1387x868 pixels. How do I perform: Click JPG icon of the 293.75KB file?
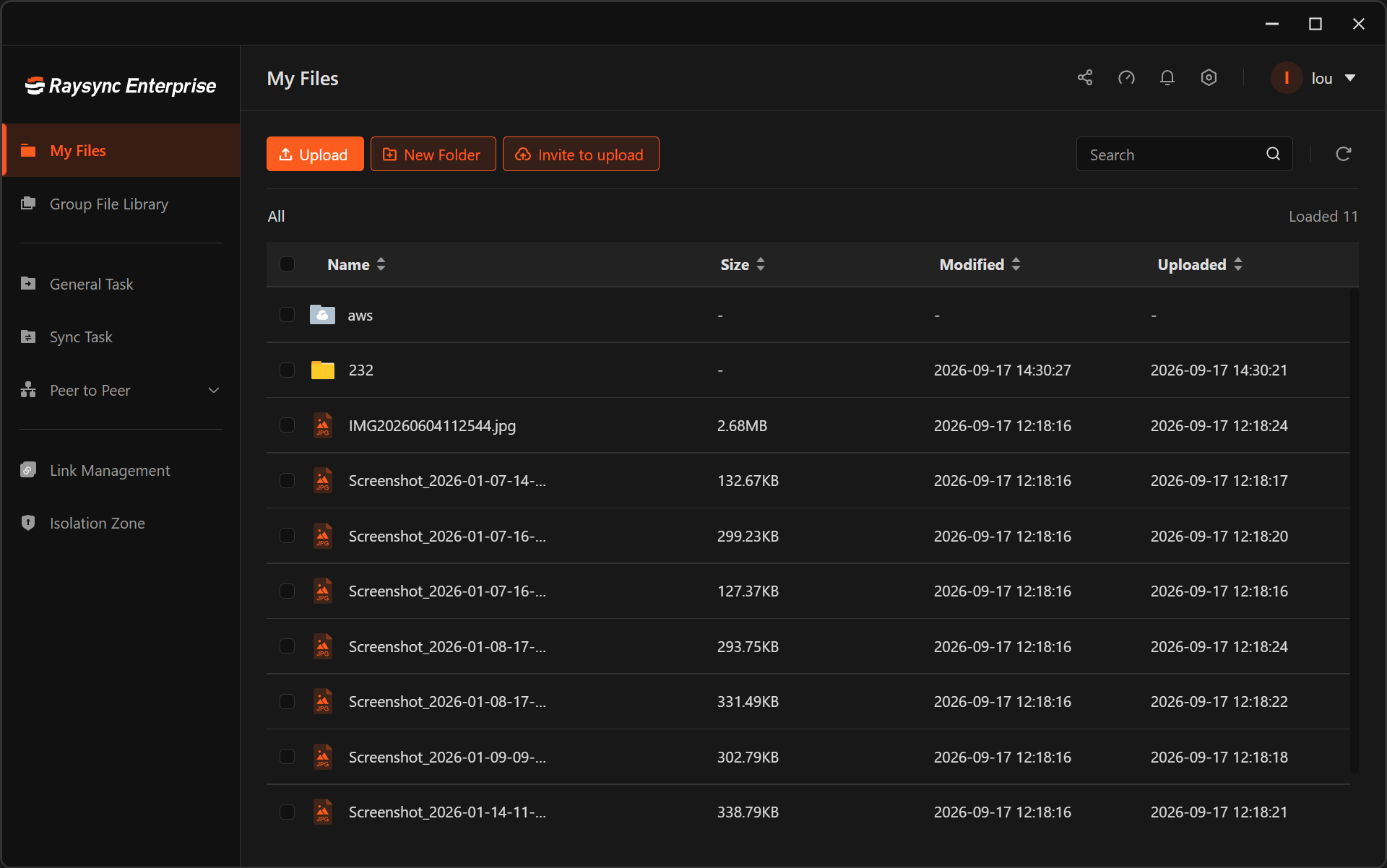[323, 646]
